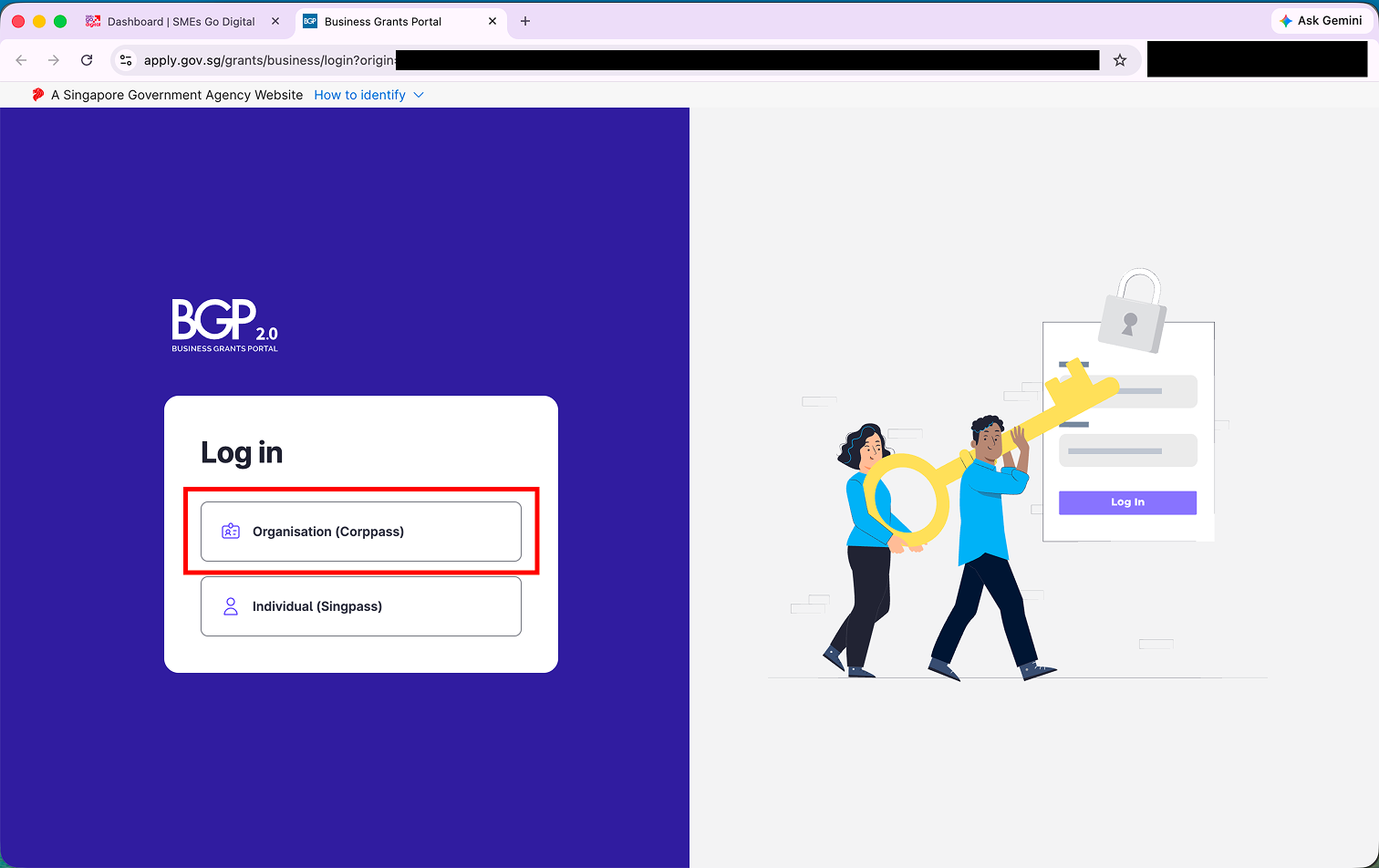Viewport: 1379px width, 868px height.
Task: Click the SMEs Go Digital tab favicon
Action: (x=93, y=21)
